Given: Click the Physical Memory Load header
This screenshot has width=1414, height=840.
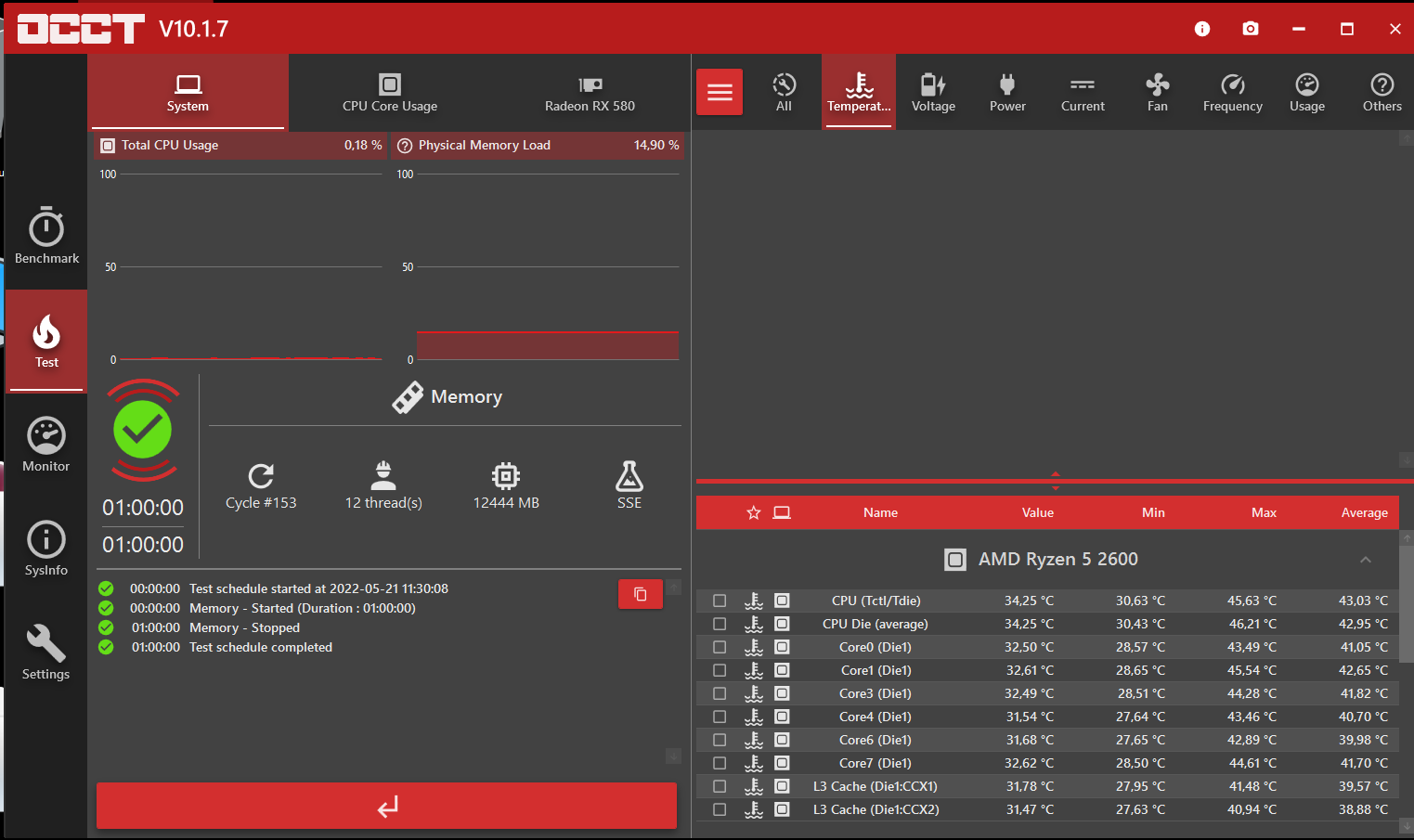Looking at the screenshot, I should [538, 145].
